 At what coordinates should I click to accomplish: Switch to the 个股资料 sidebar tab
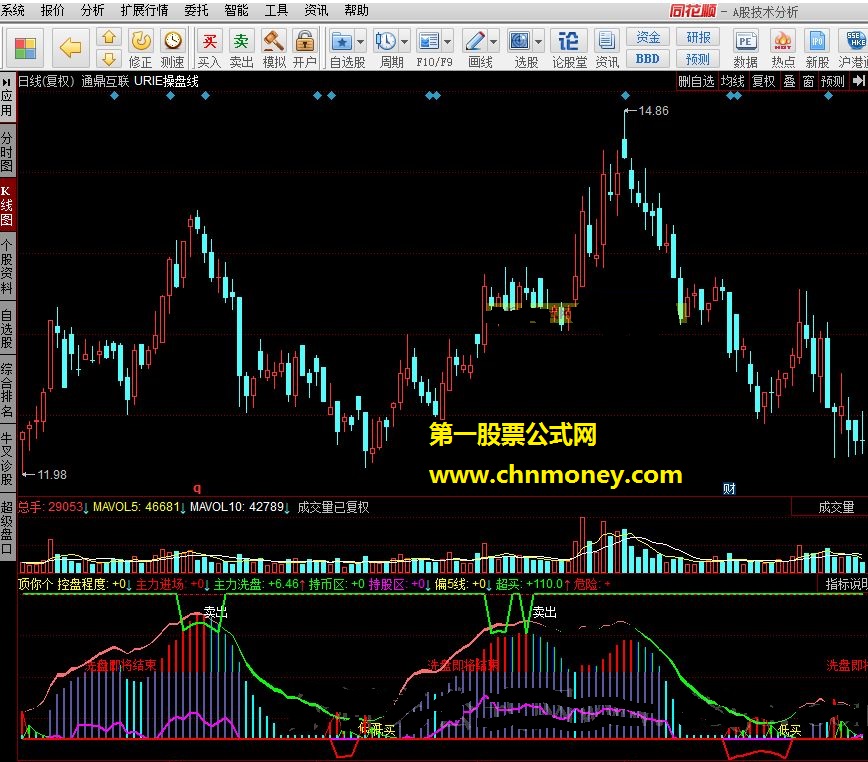coord(7,267)
